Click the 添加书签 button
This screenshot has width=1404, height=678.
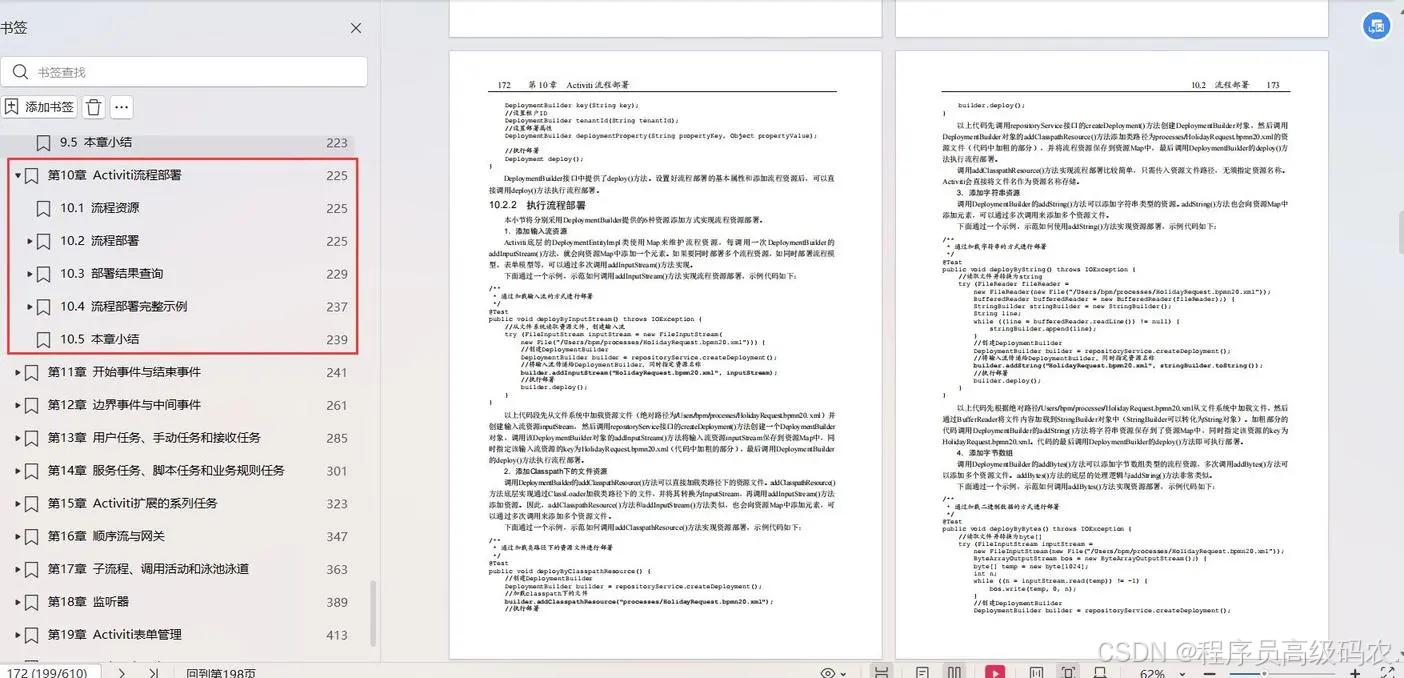(x=39, y=107)
